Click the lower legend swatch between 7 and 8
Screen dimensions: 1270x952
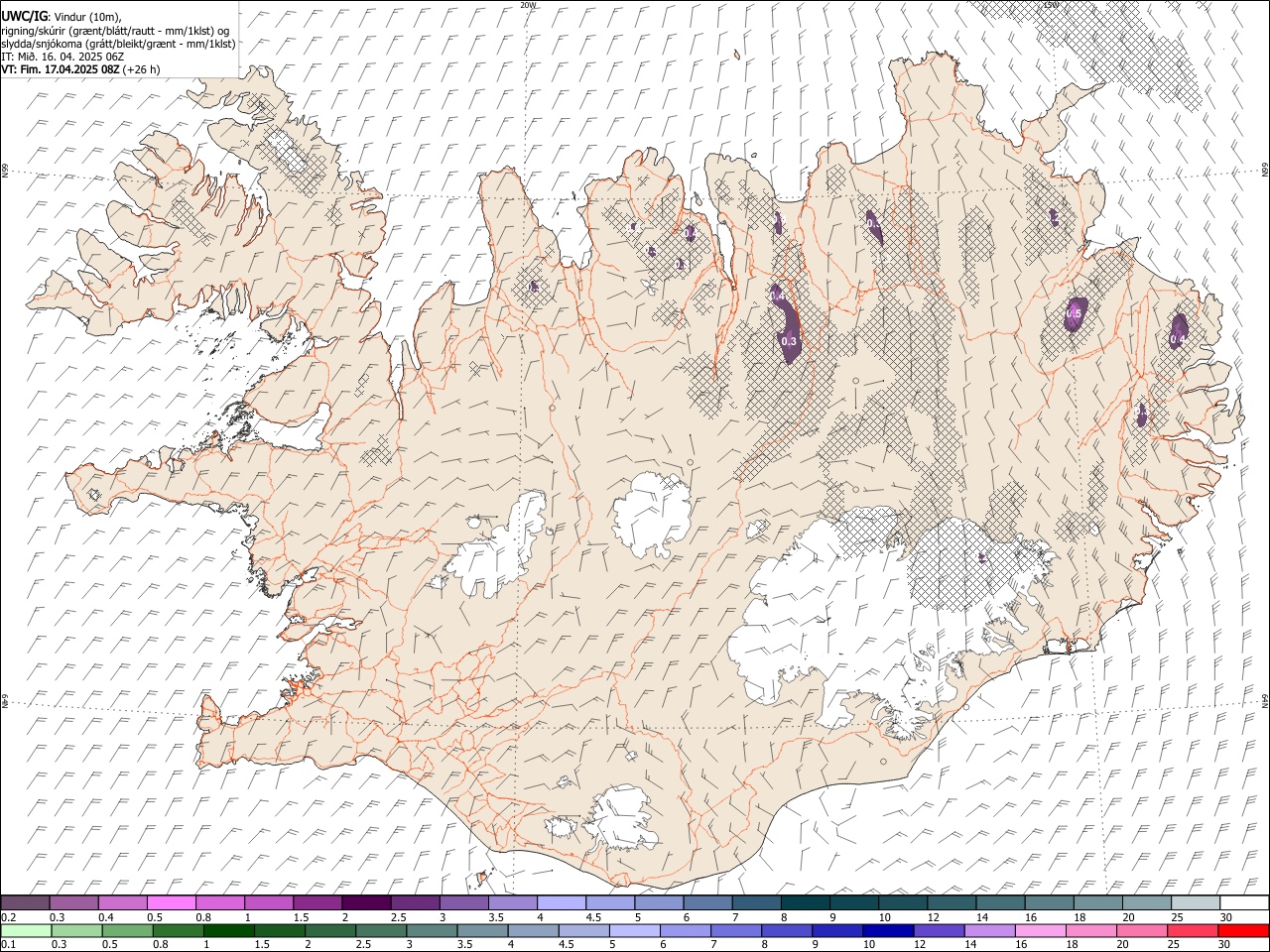pos(735,931)
